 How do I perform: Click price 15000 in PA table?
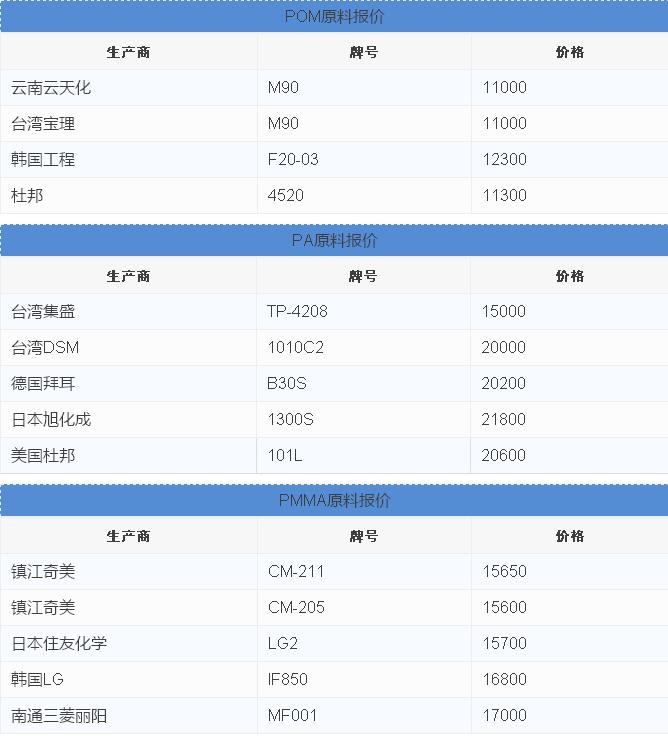(569, 311)
